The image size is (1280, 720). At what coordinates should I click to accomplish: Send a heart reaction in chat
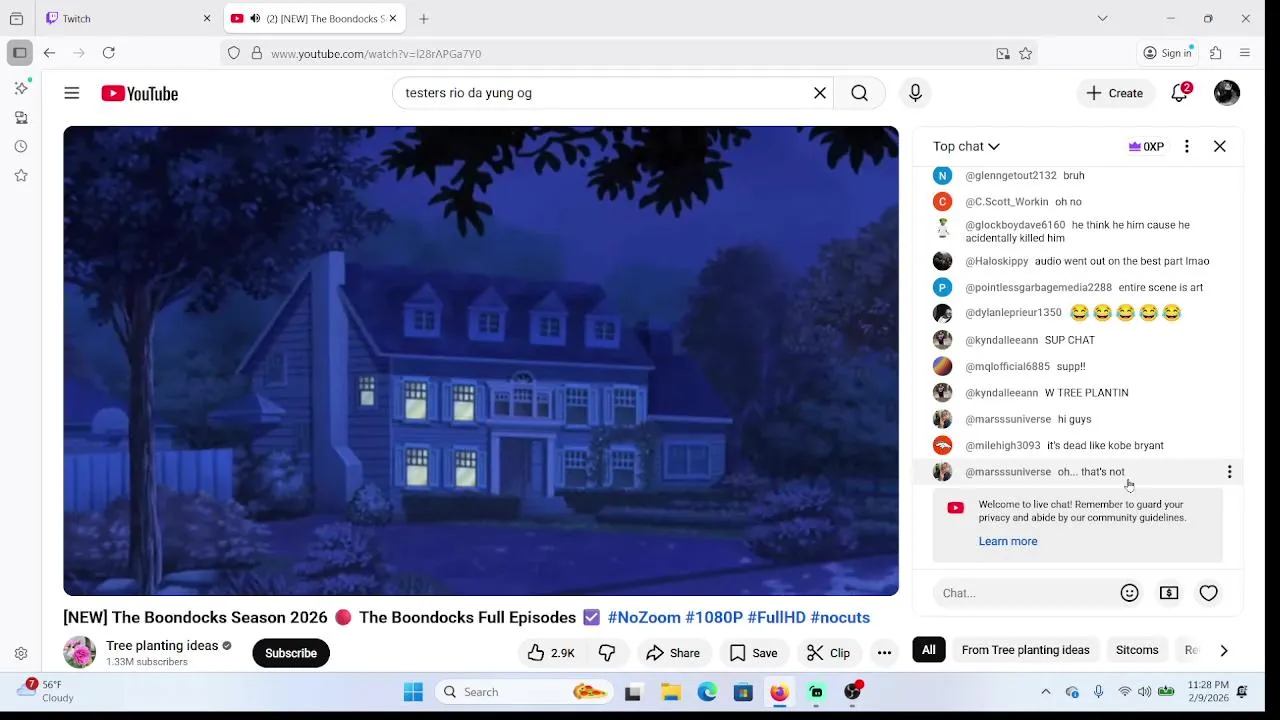click(x=1209, y=593)
